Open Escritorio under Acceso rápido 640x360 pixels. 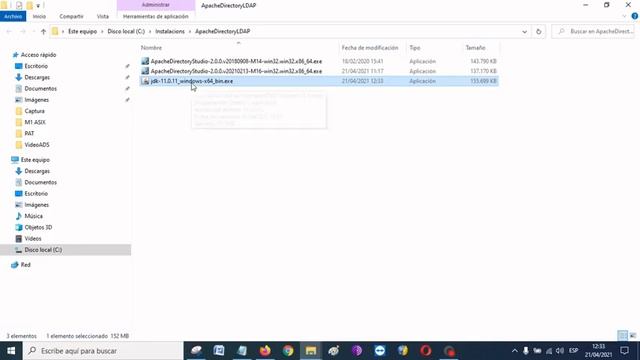(x=36, y=66)
